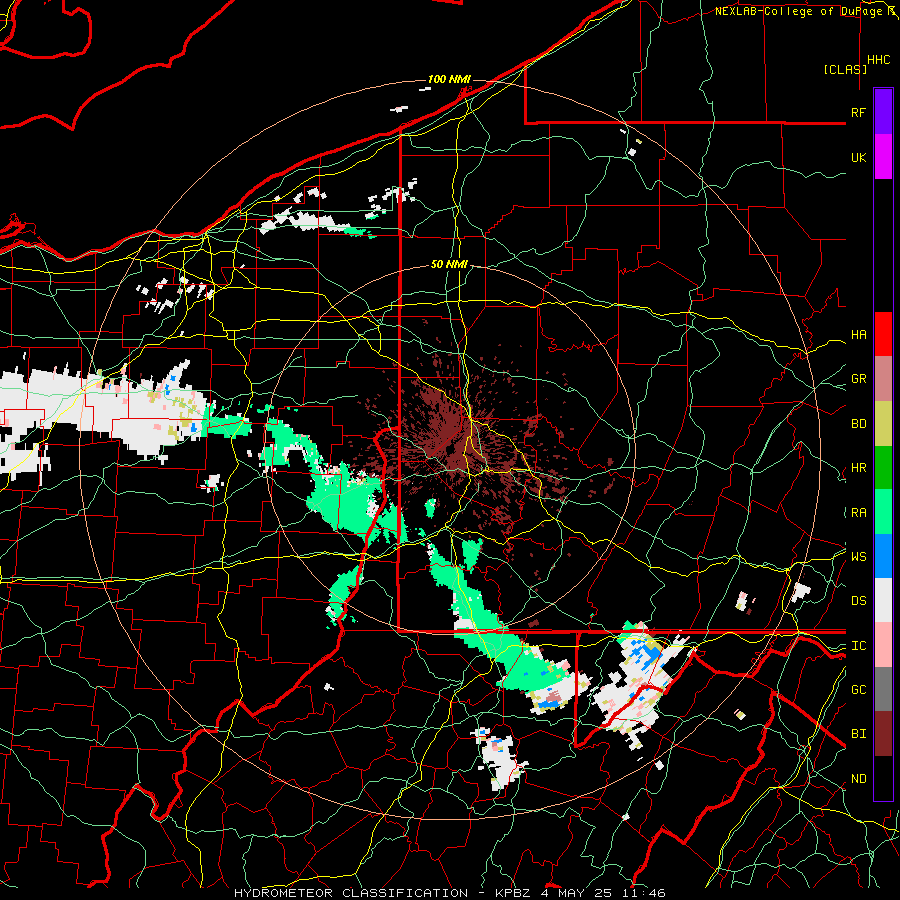
Task: Click the IC legend label
Action: click(x=858, y=646)
